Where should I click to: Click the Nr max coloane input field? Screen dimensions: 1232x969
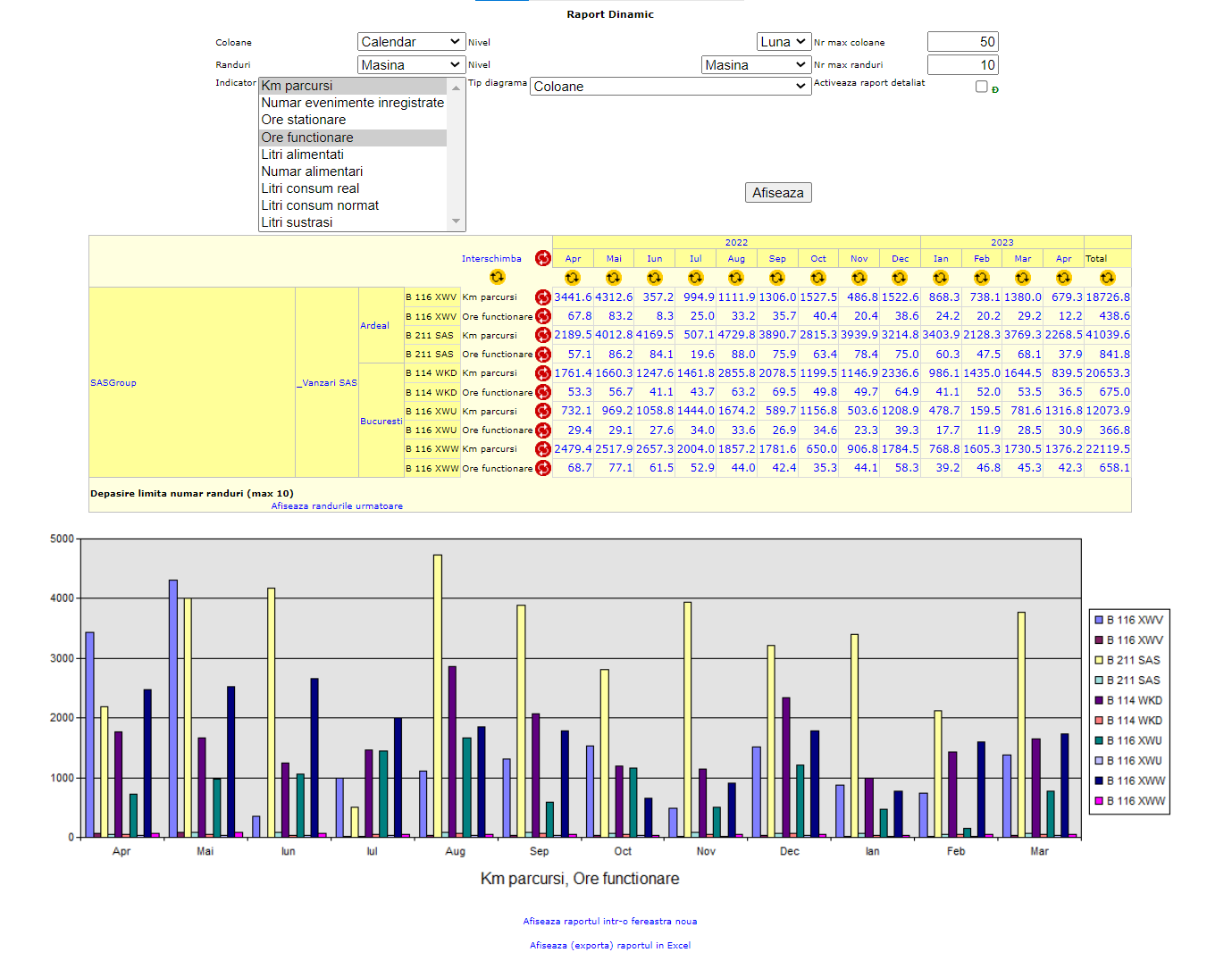click(x=962, y=42)
